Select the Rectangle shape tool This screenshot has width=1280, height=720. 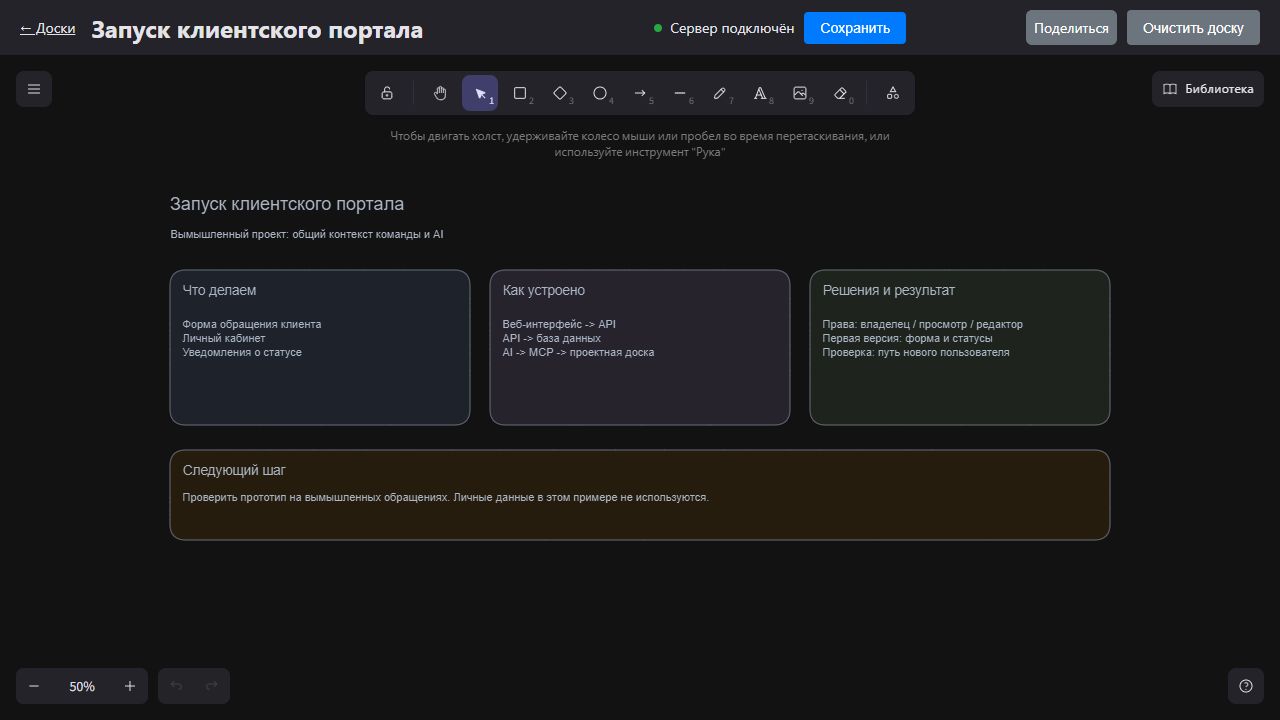click(520, 93)
